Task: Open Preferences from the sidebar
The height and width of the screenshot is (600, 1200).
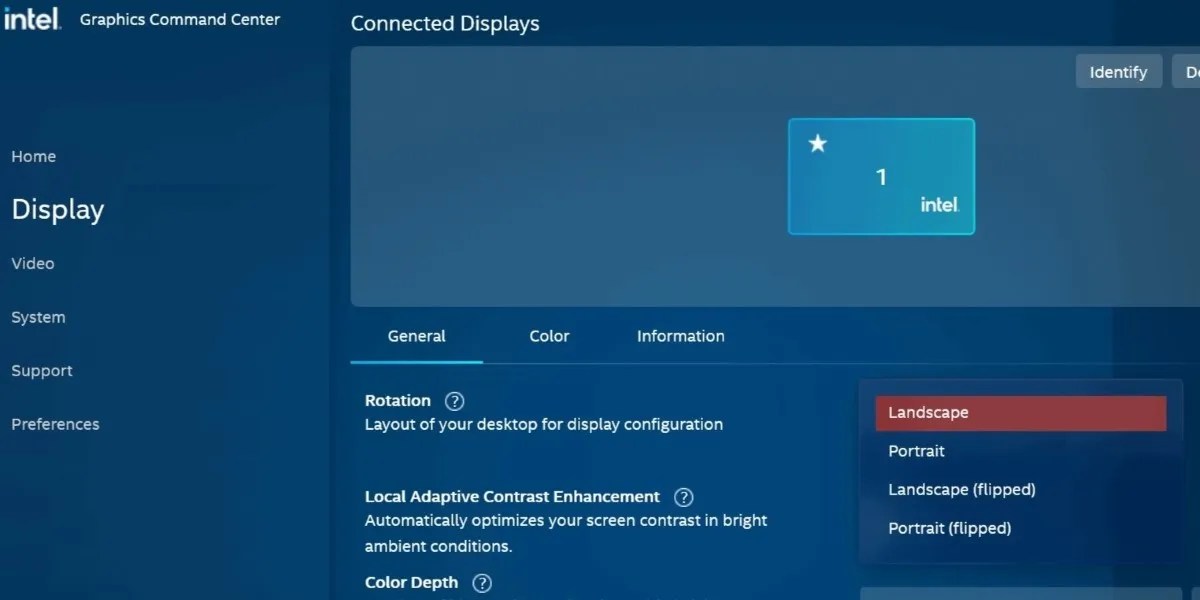Action: coord(55,424)
